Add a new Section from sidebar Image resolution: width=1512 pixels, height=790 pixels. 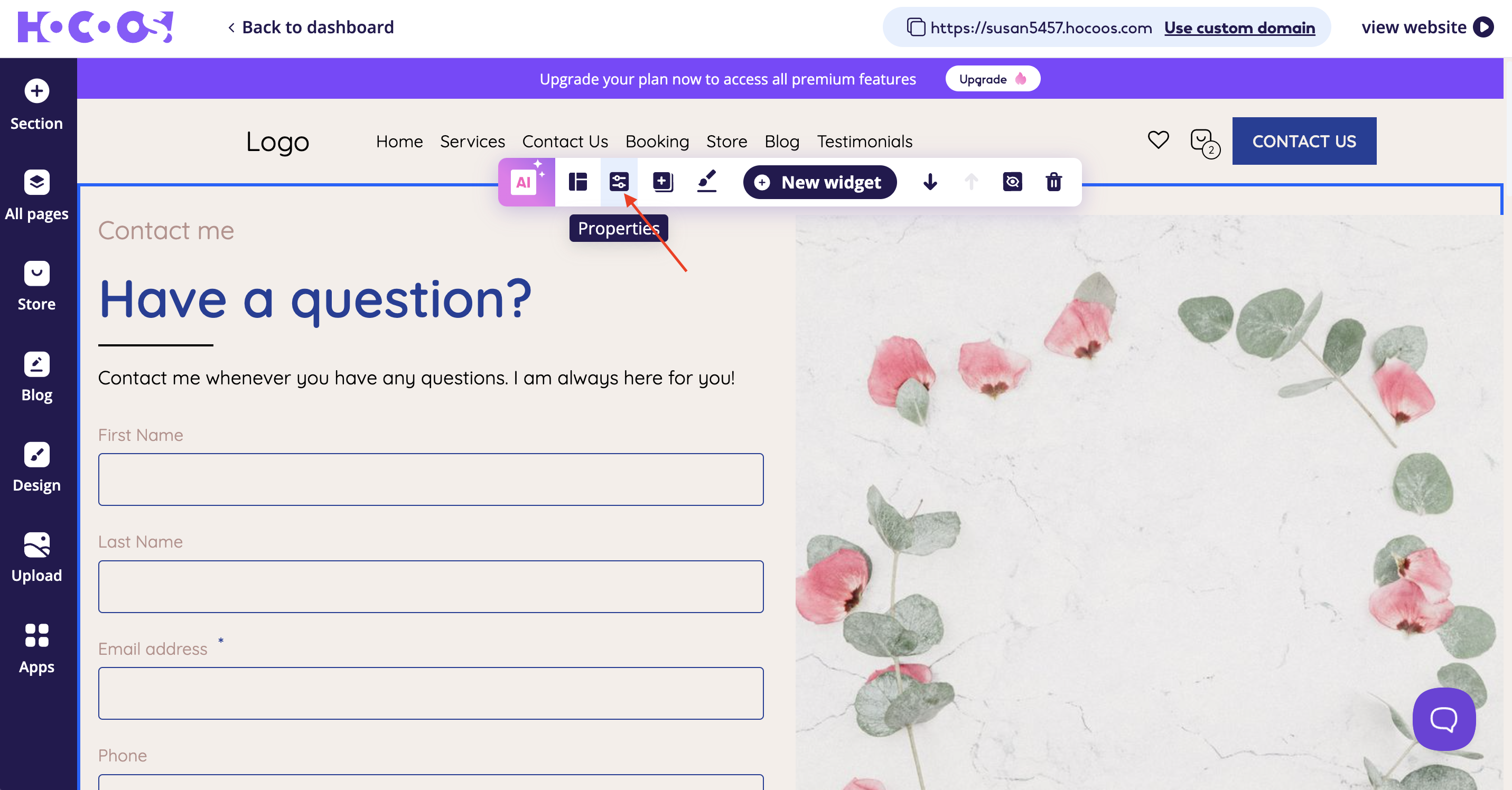[x=36, y=105]
